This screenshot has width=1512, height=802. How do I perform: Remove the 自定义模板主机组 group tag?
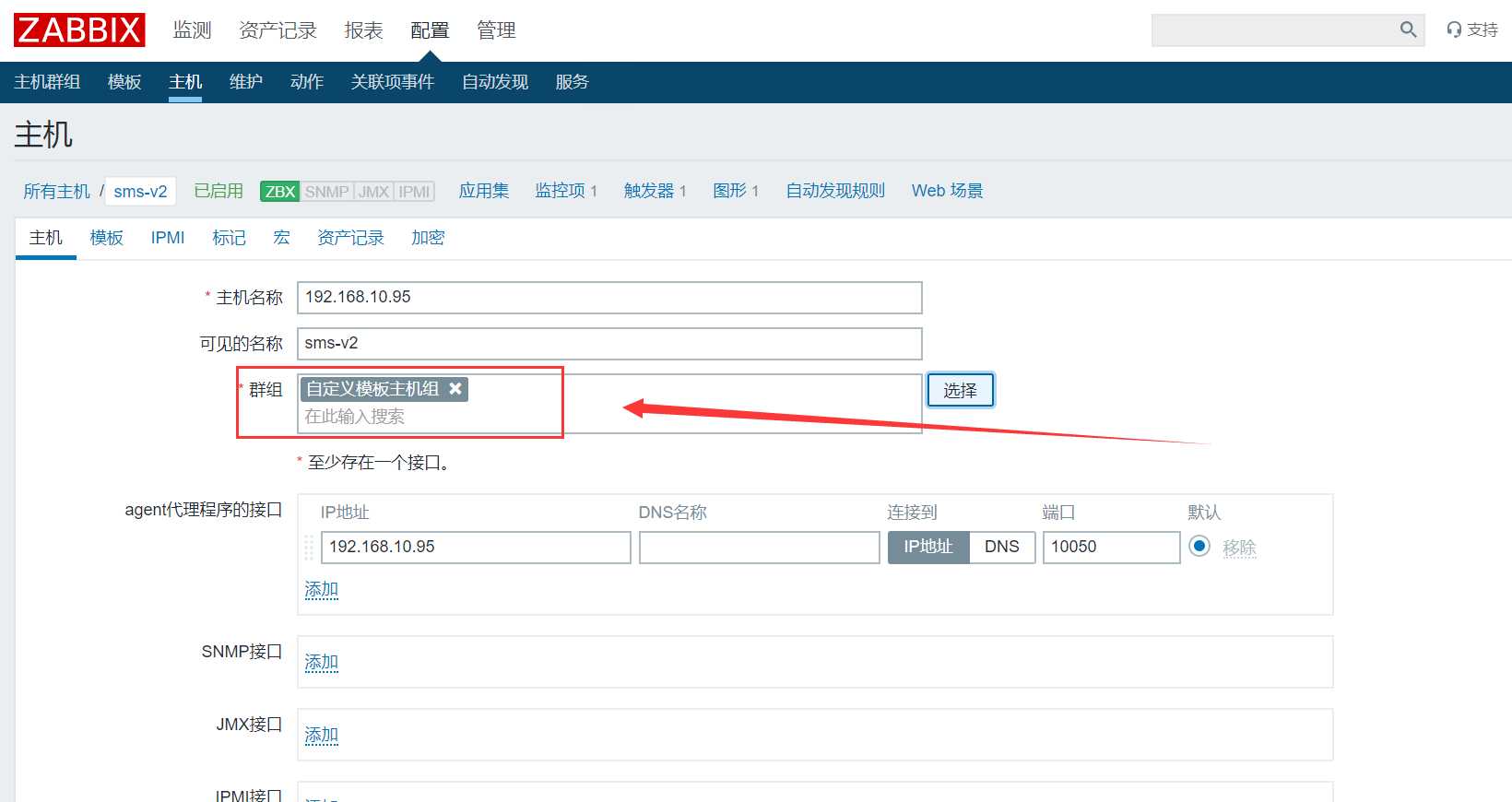click(x=455, y=389)
